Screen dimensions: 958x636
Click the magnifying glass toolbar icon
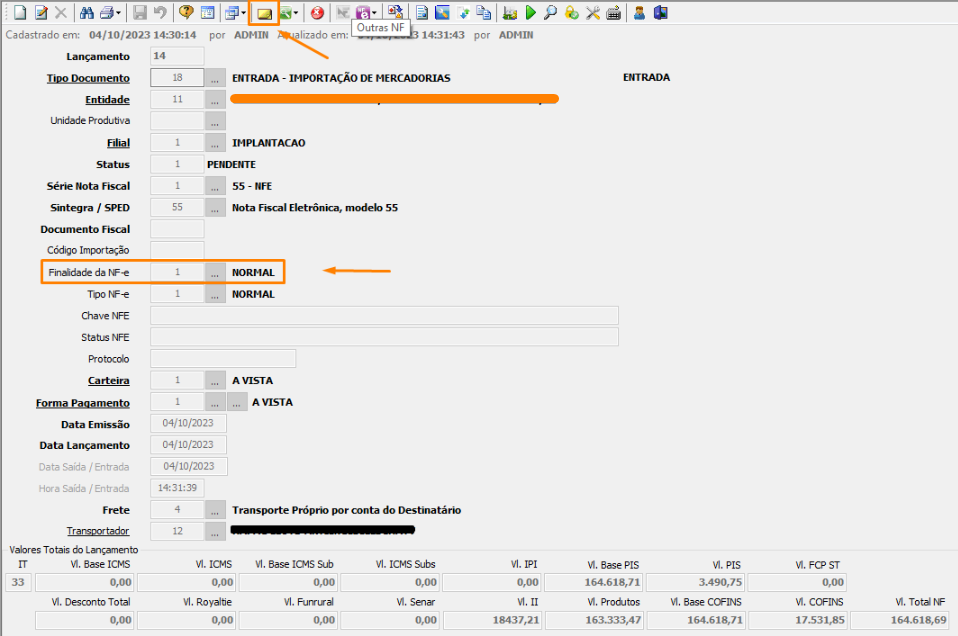550,13
